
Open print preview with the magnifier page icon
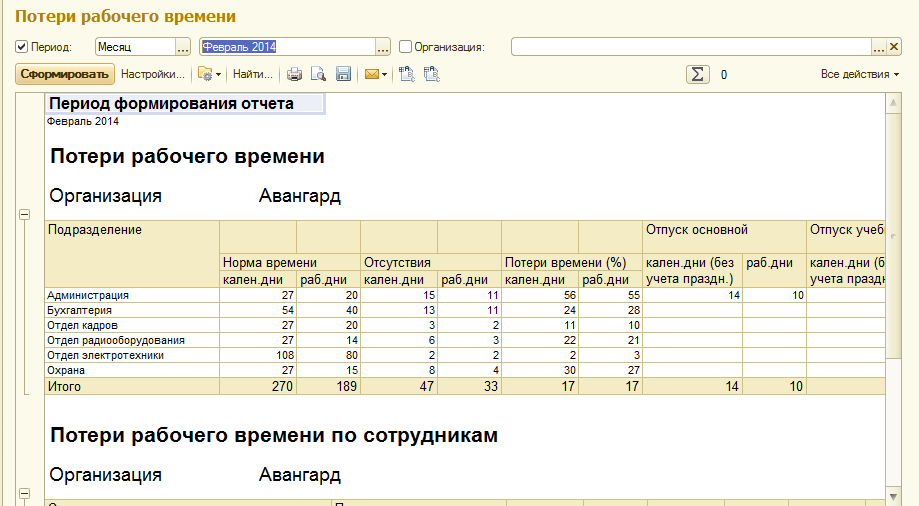pyautogui.click(x=318, y=74)
